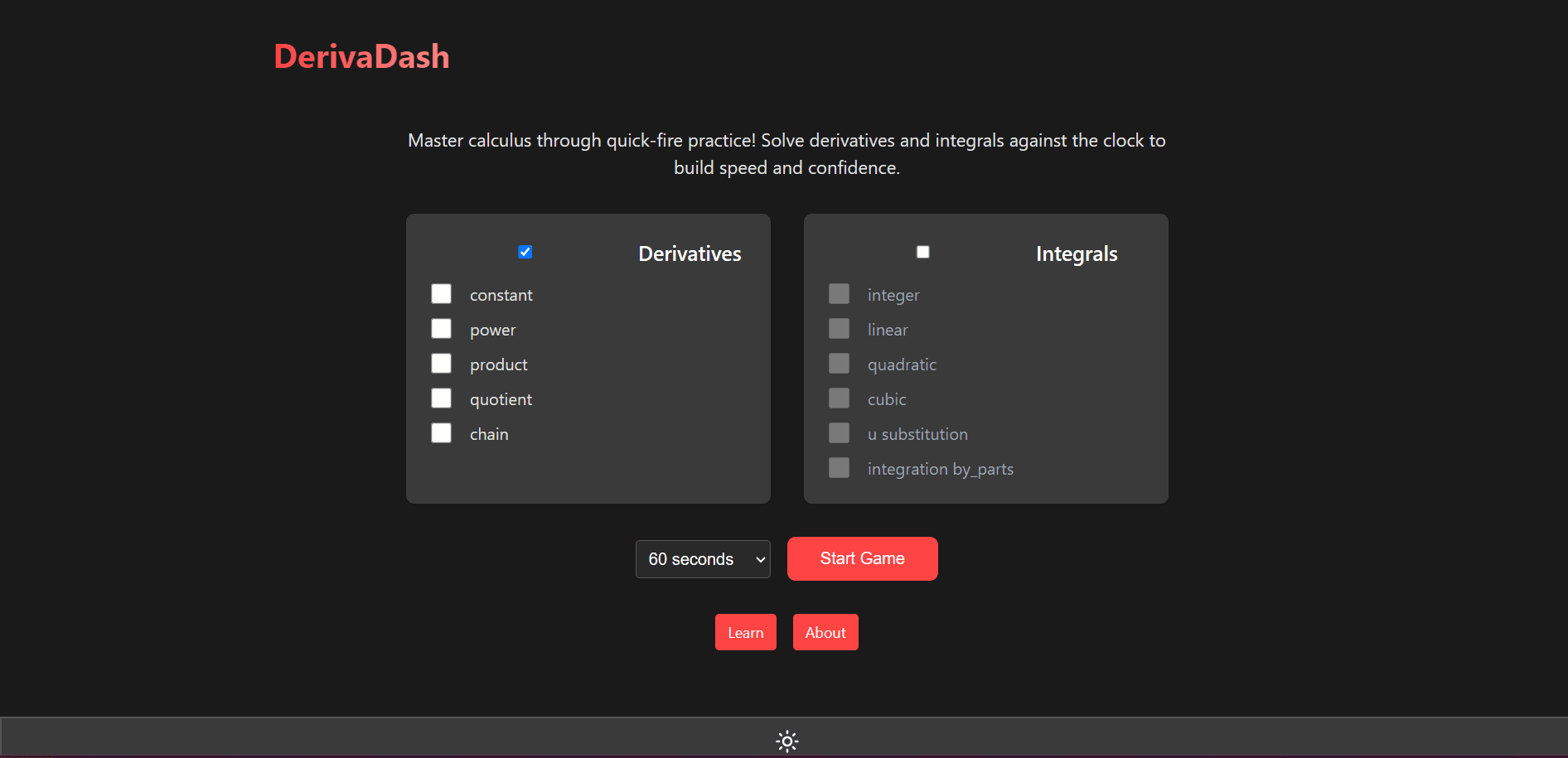Enable the u substitution checkbox
Image resolution: width=1568 pixels, height=758 pixels.
point(839,432)
